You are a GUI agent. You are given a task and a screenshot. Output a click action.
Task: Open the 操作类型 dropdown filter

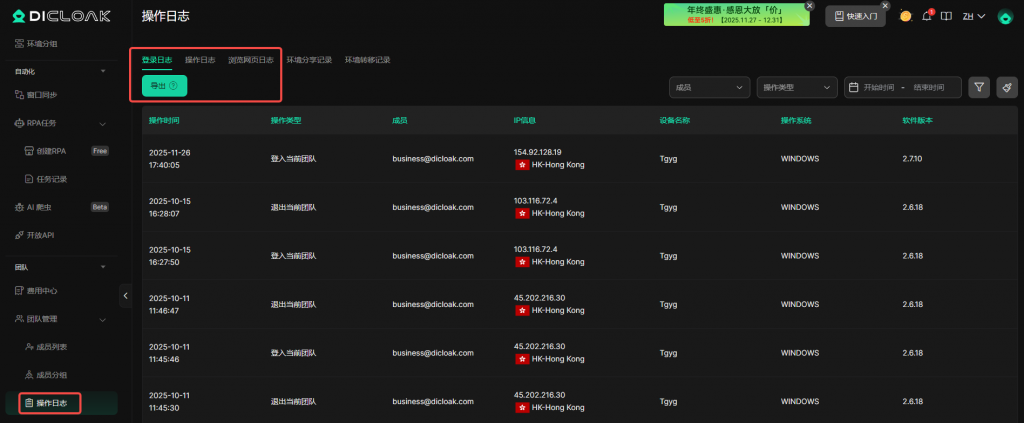[x=797, y=87]
